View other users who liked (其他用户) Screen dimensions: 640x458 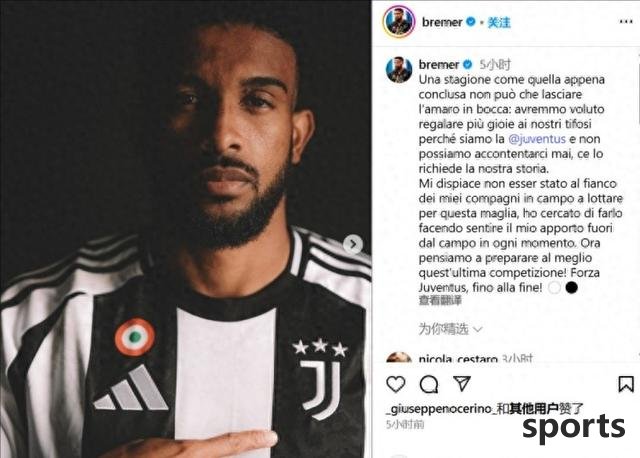pos(536,409)
